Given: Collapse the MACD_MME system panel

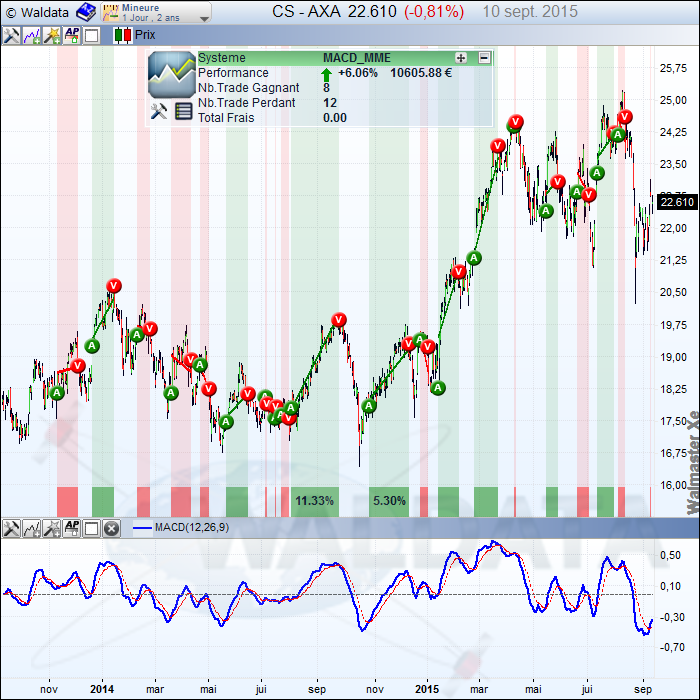Looking at the screenshot, I should pos(484,58).
